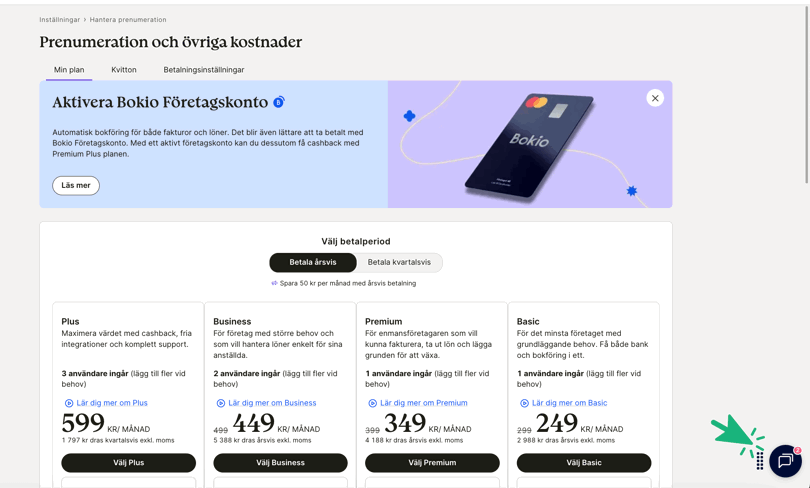Viewport: 810px width, 488px height.
Task: Click the Läs mer button
Action: 76,185
